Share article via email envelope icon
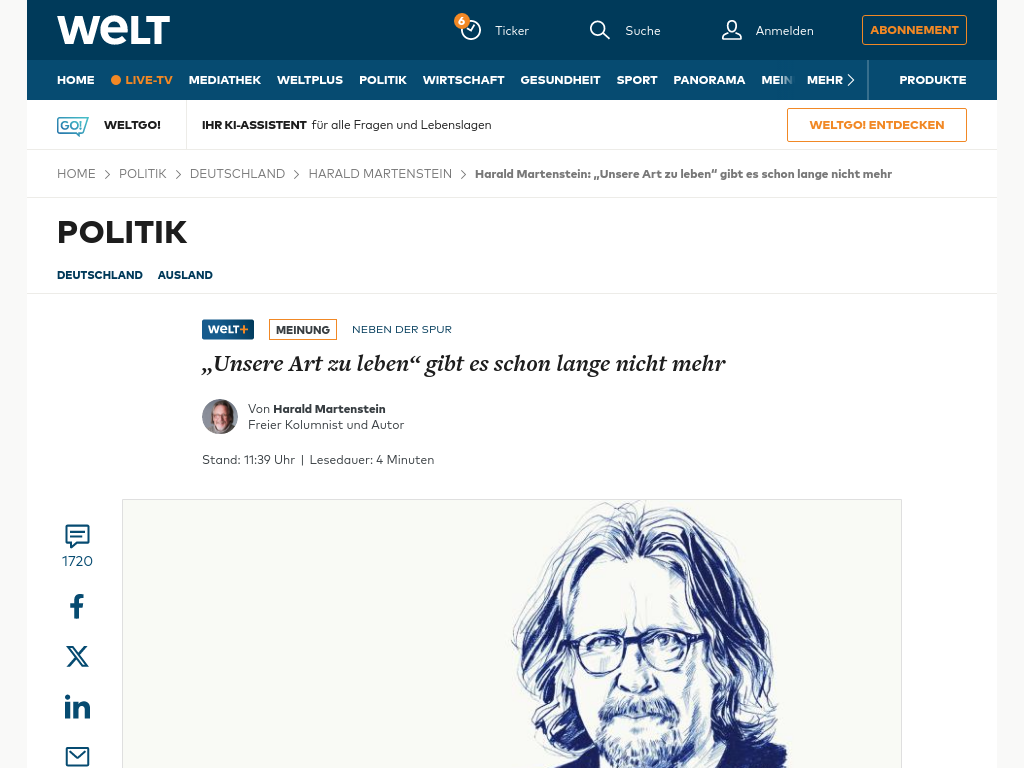 77,756
